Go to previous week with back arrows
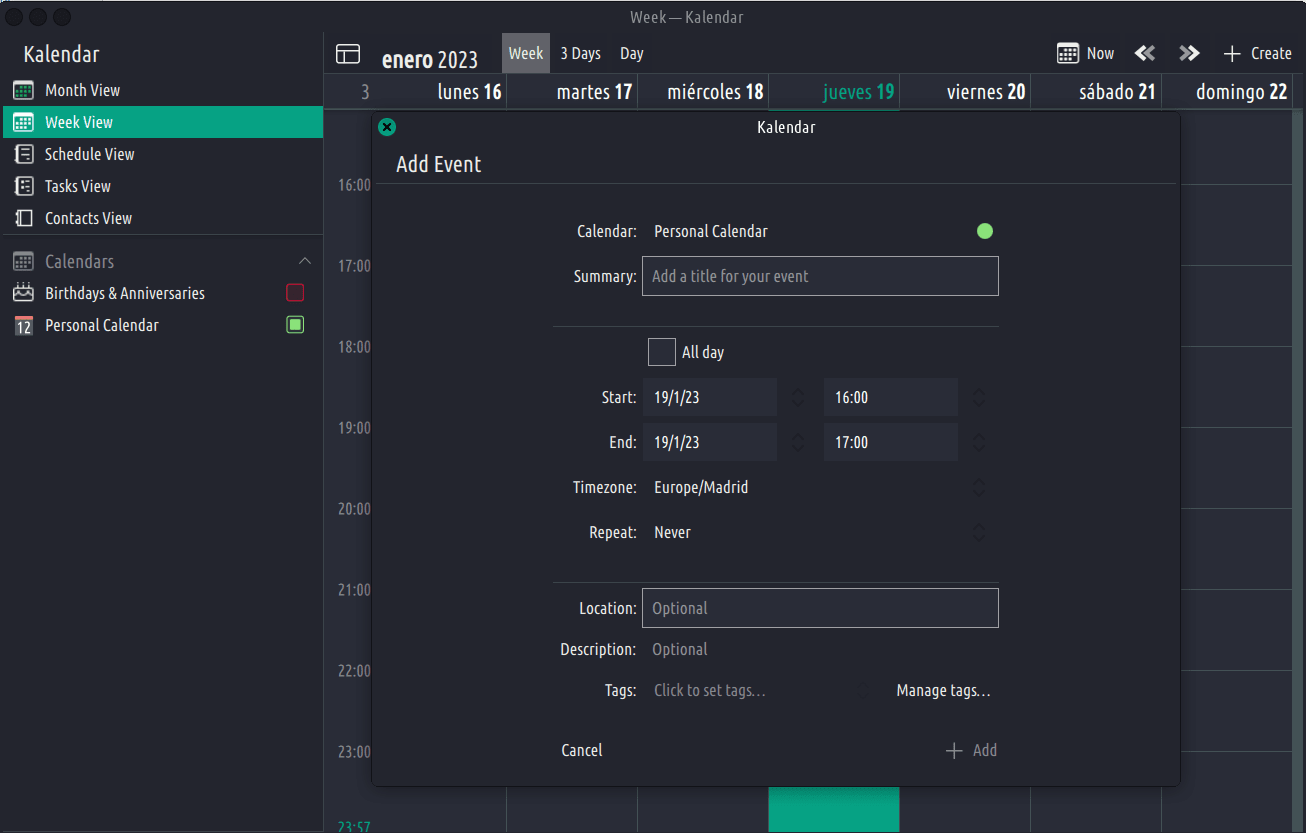 (x=1145, y=54)
